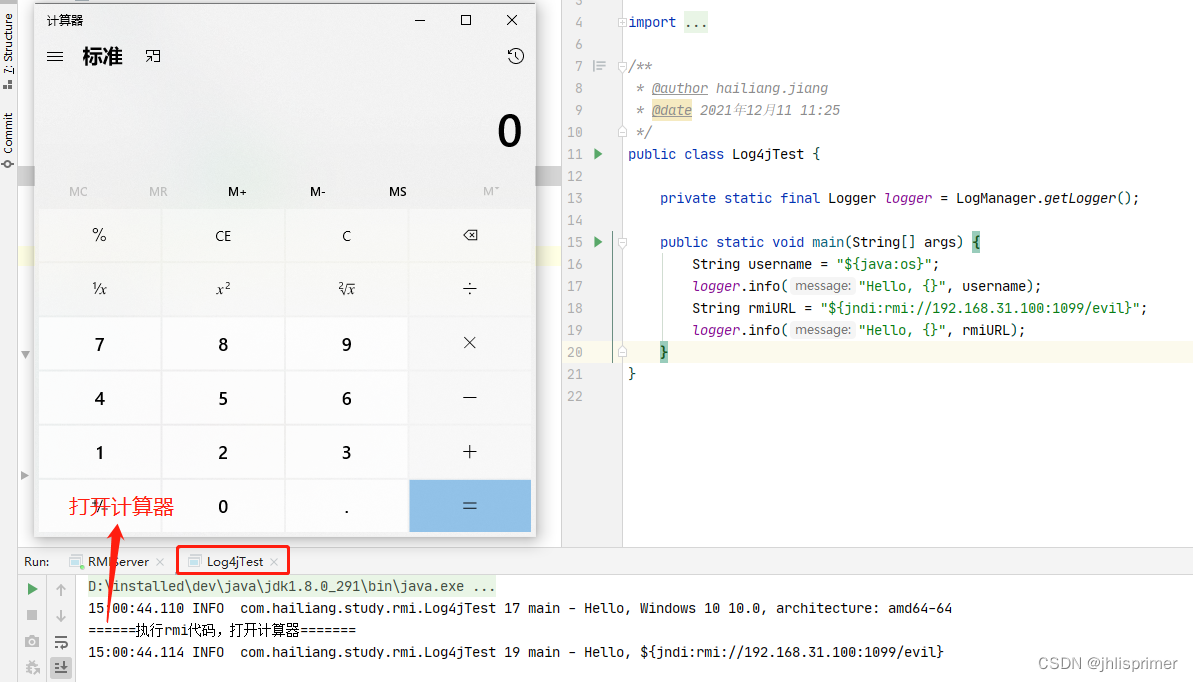Run main method from gutter arrow
The height and width of the screenshot is (682, 1193).
click(x=598, y=242)
